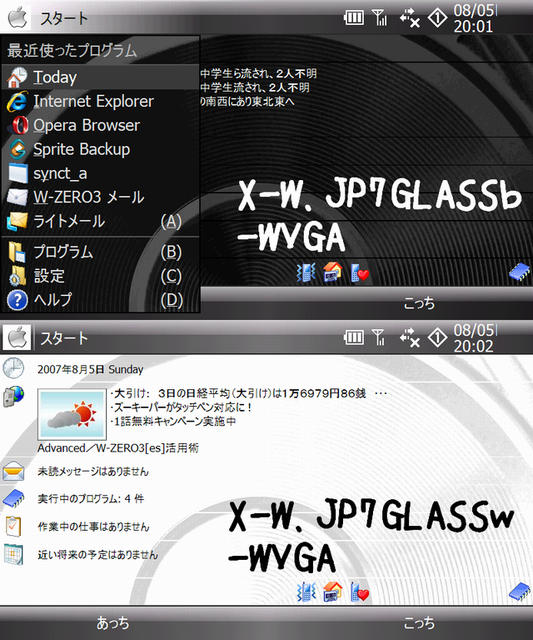Open 未読メッセージはありません mail item
The width and height of the screenshot is (533, 640).
(x=93, y=472)
